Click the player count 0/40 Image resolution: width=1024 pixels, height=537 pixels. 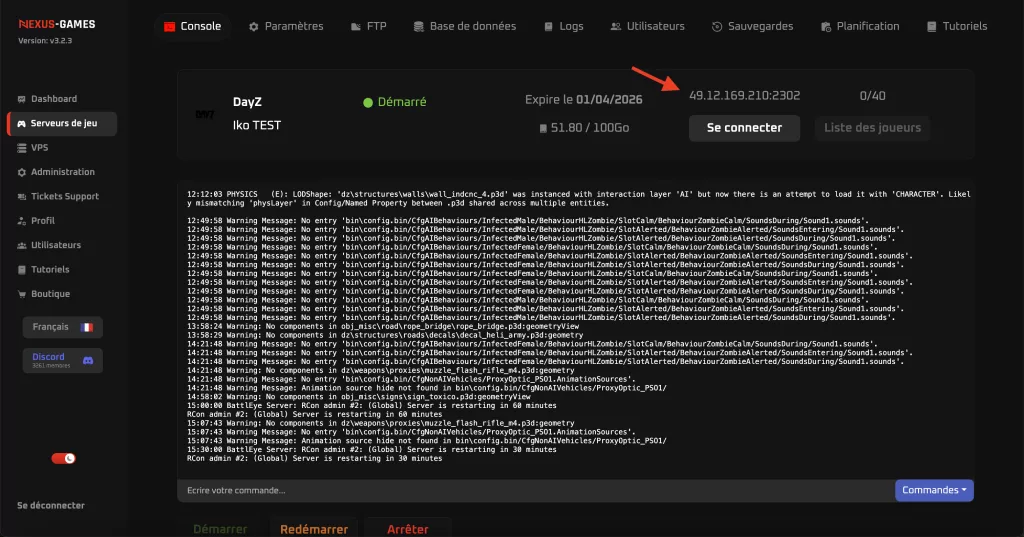point(872,96)
